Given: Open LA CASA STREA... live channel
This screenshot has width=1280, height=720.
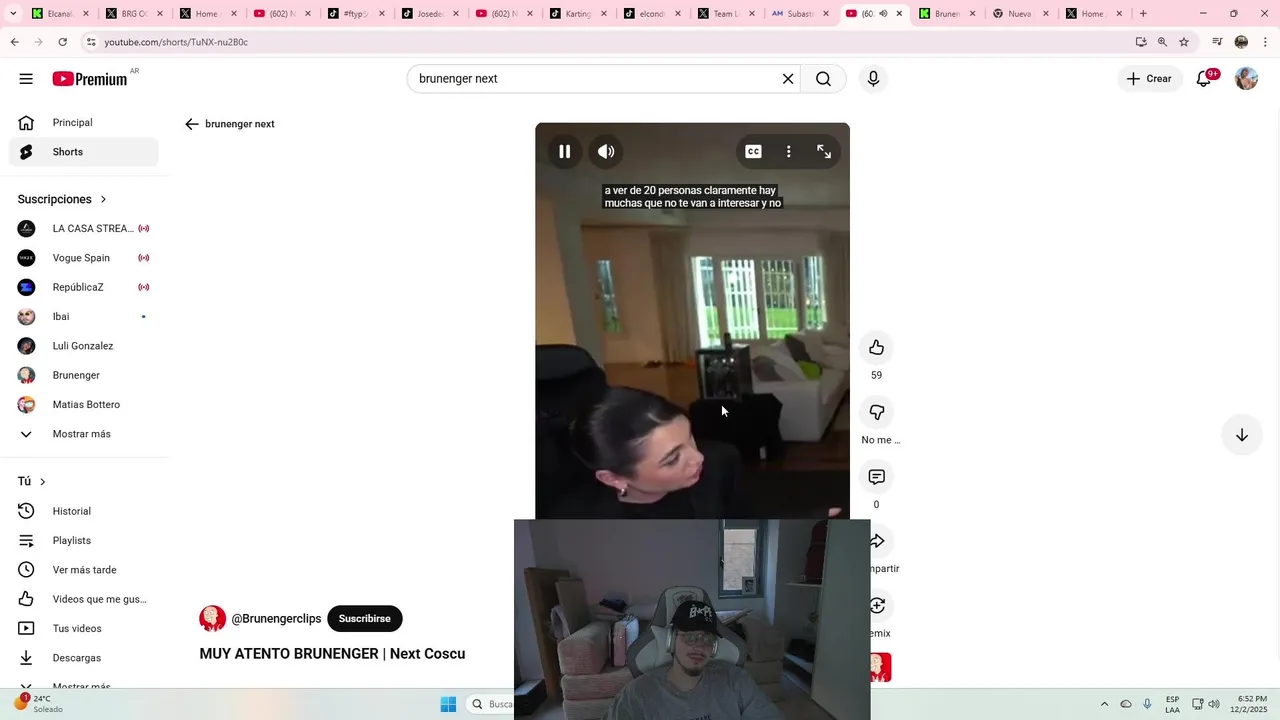Looking at the screenshot, I should (84, 228).
